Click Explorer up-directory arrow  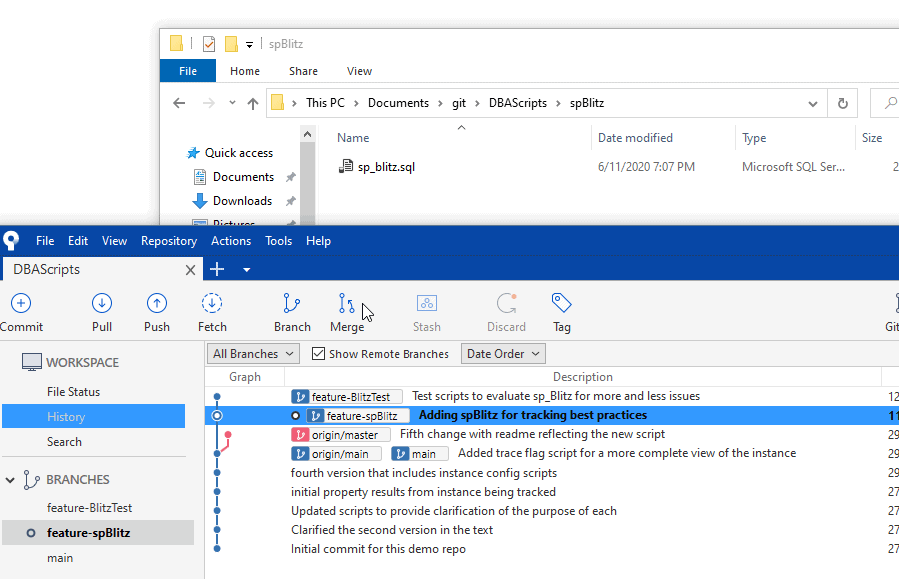pyautogui.click(x=253, y=103)
